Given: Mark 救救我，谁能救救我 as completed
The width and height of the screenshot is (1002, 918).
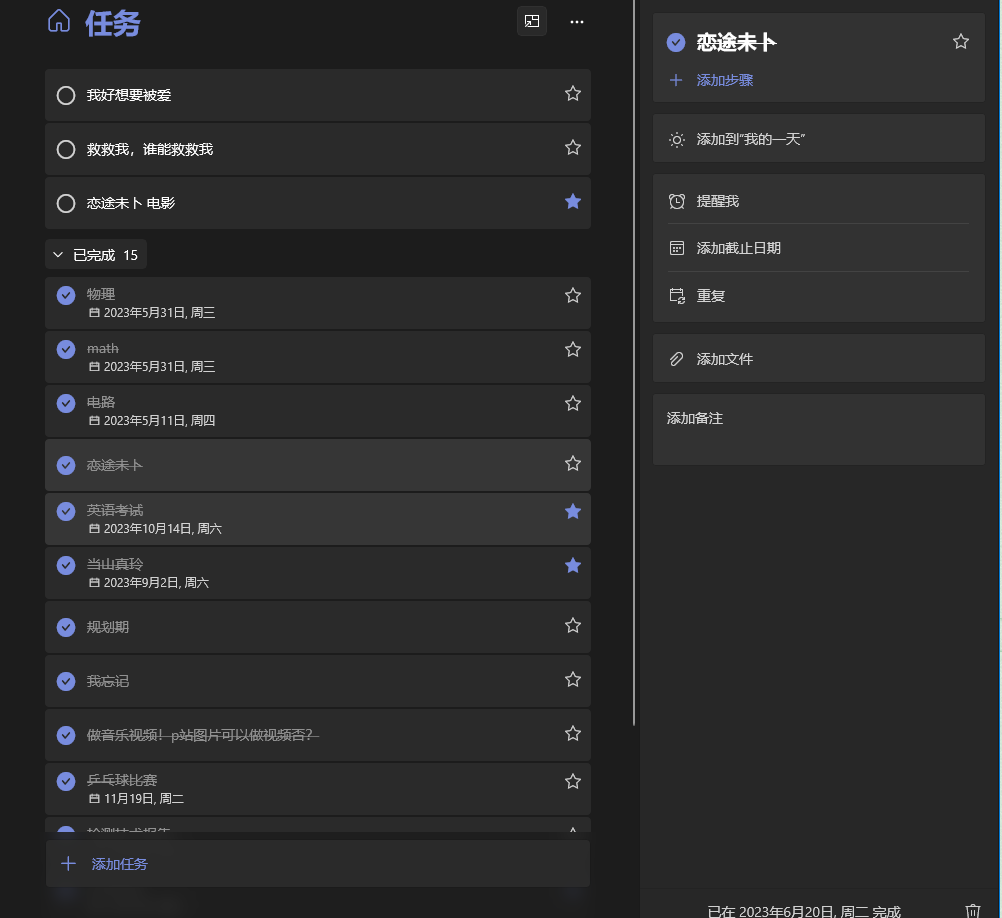Looking at the screenshot, I should point(66,150).
